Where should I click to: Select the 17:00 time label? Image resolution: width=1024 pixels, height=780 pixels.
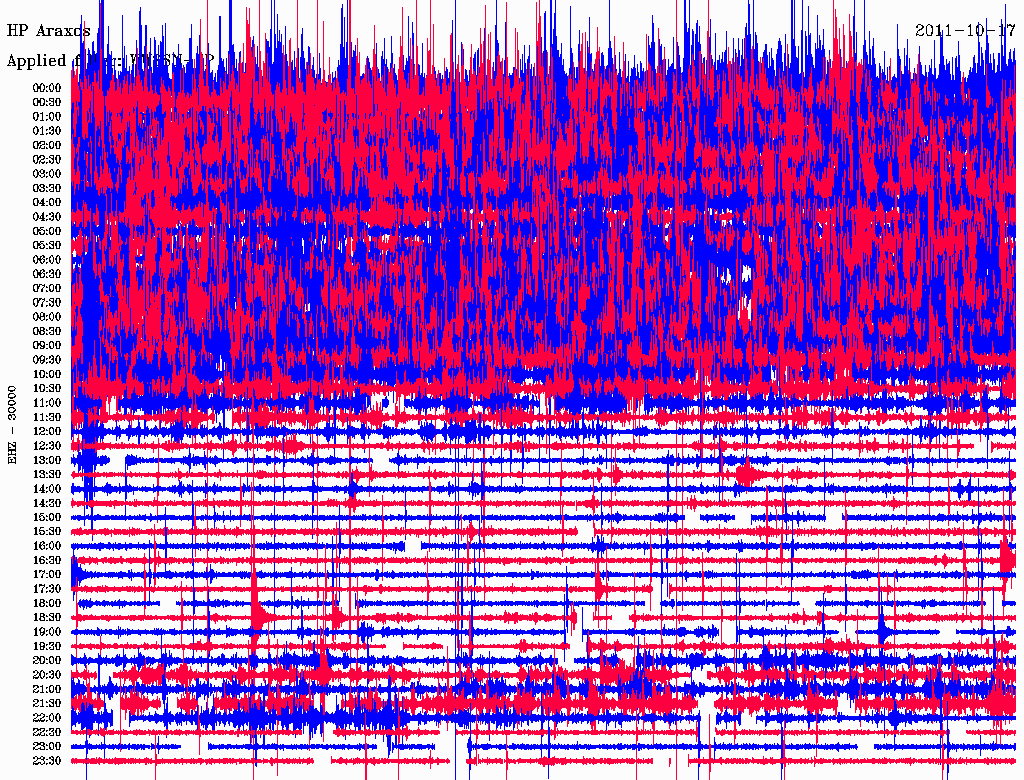pyautogui.click(x=47, y=575)
